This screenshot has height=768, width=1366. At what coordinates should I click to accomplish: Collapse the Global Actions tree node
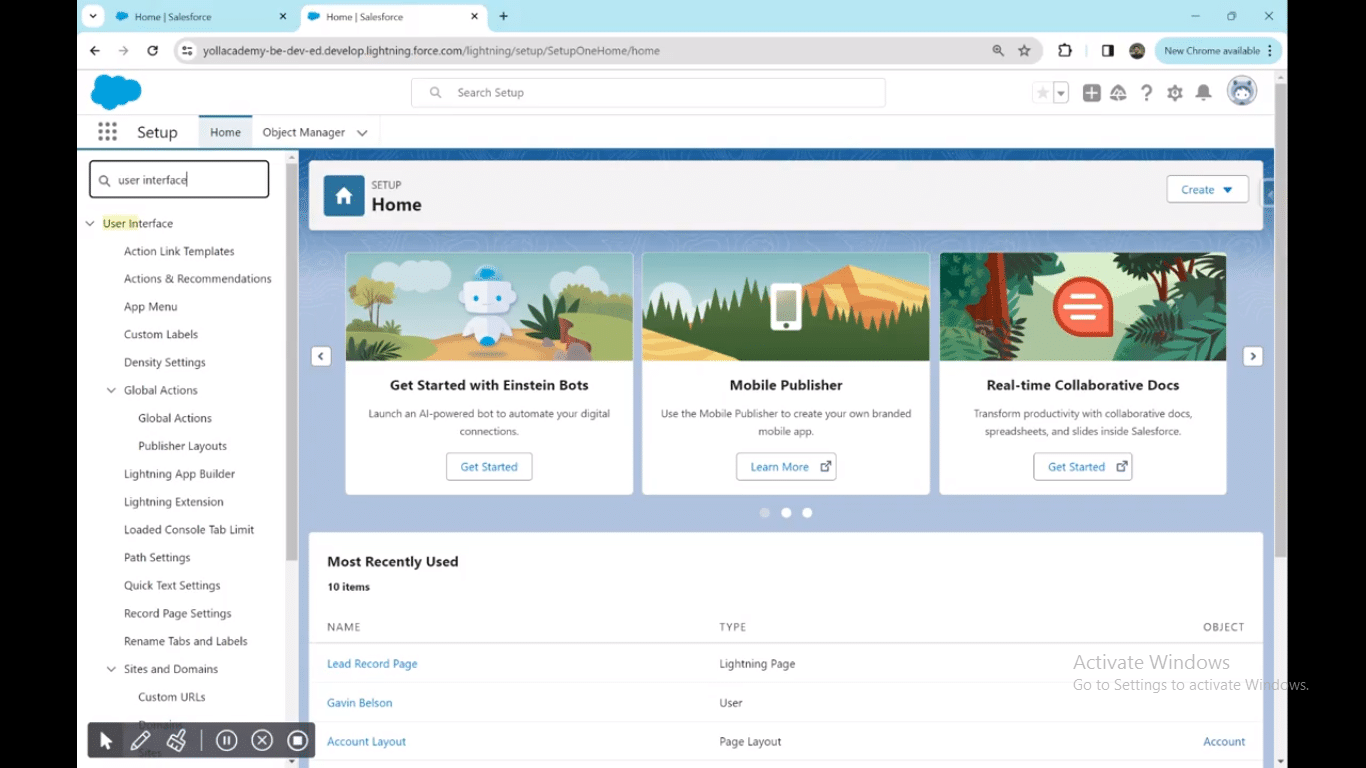(x=112, y=391)
